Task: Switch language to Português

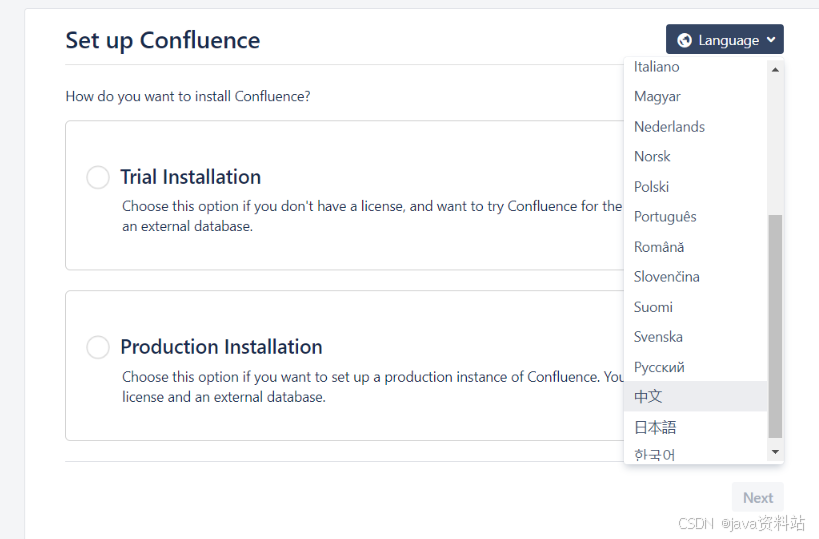Action: (x=665, y=217)
